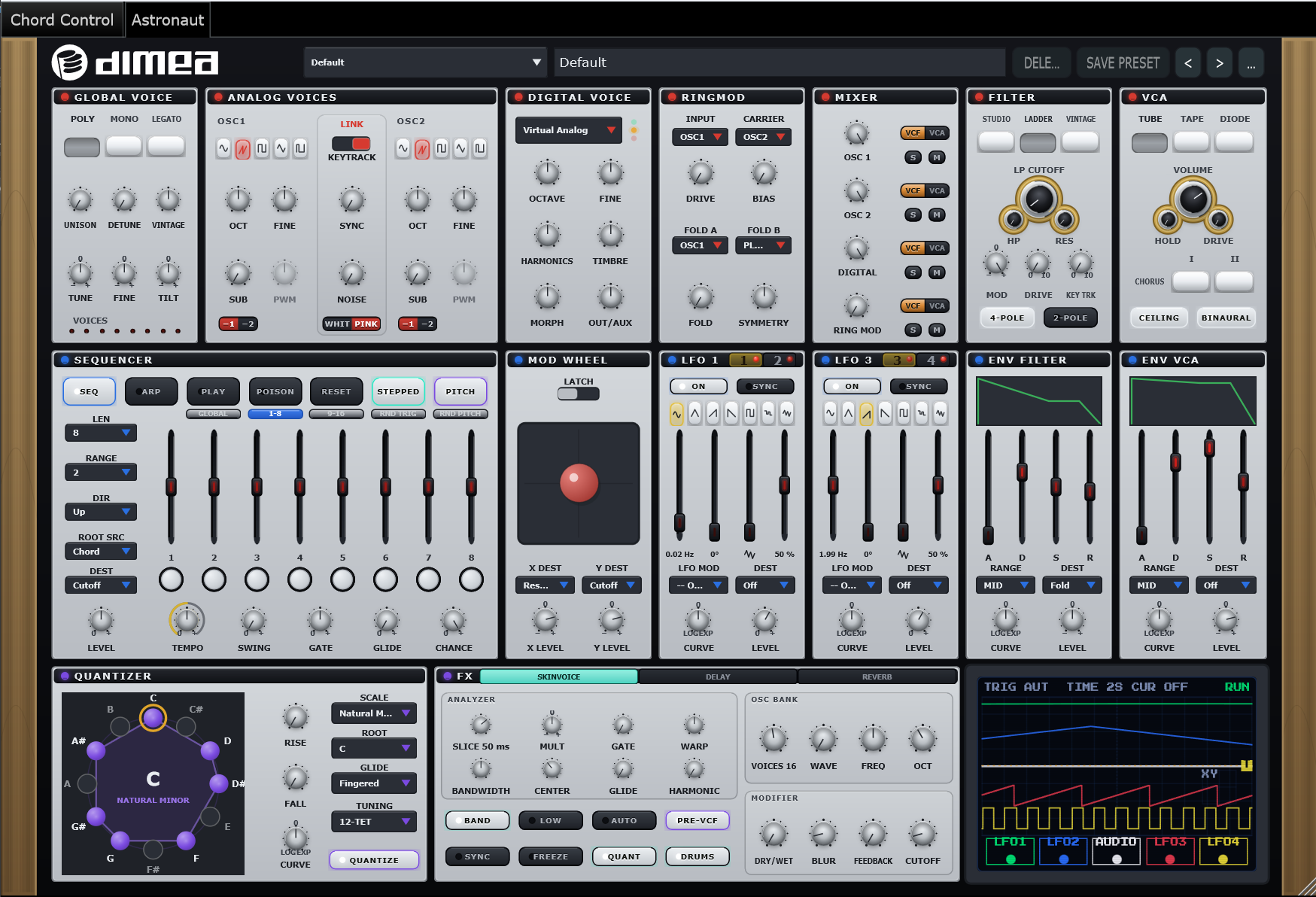Toggle the QUANTIZE switch
This screenshot has width=1316, height=897.
[x=374, y=860]
